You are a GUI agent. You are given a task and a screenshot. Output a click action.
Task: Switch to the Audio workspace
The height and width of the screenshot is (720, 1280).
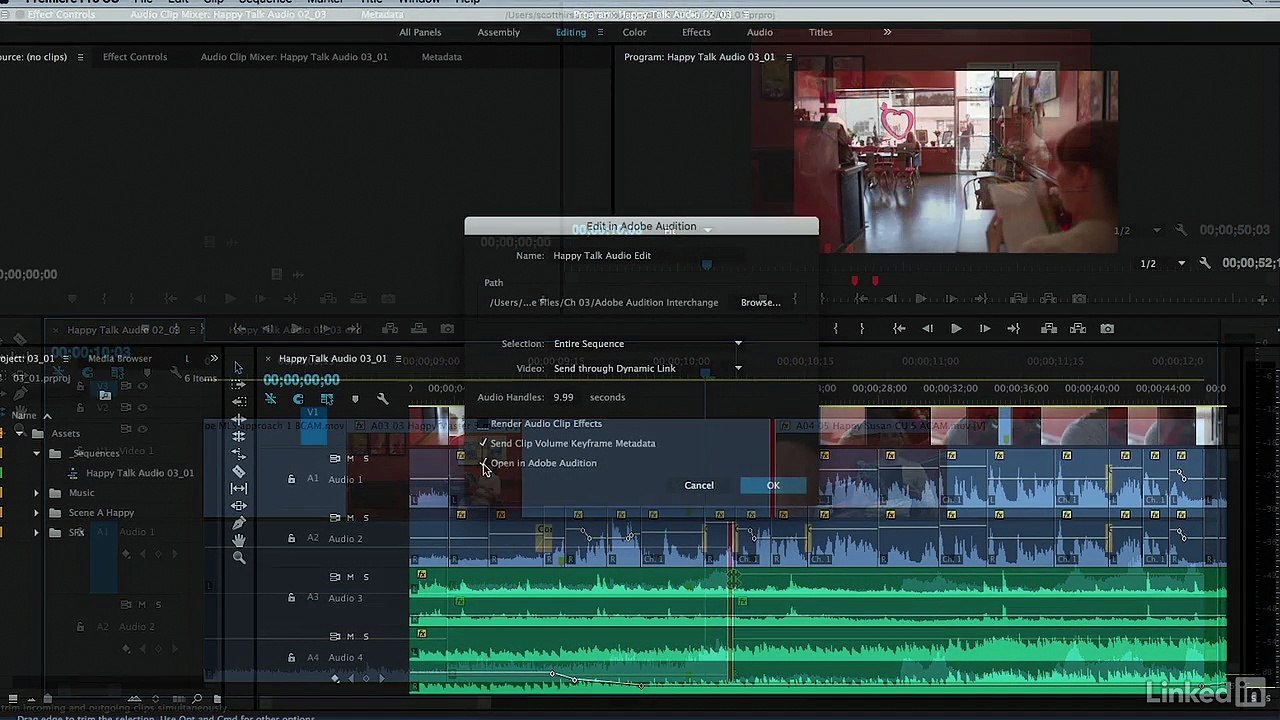click(x=760, y=32)
